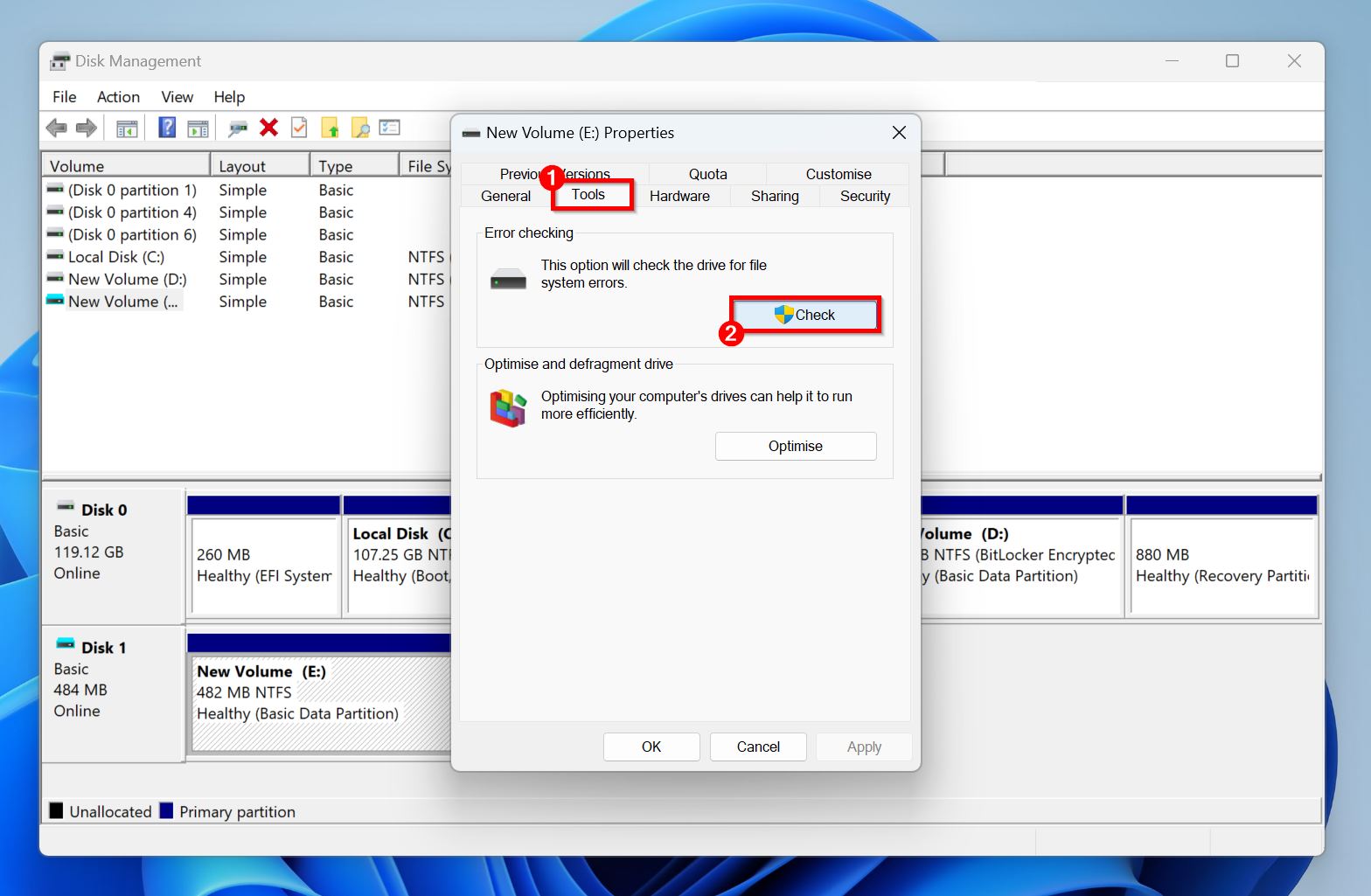Click the red X delete icon
Screen dimensions: 1371x896
tap(268, 128)
